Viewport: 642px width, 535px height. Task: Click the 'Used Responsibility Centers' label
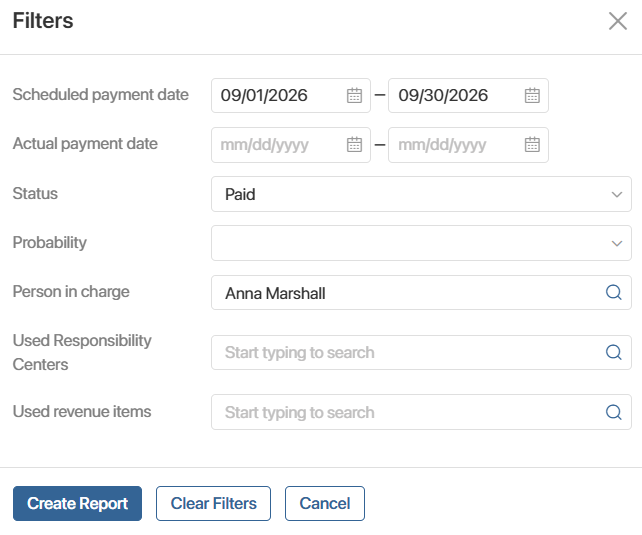[82, 352]
